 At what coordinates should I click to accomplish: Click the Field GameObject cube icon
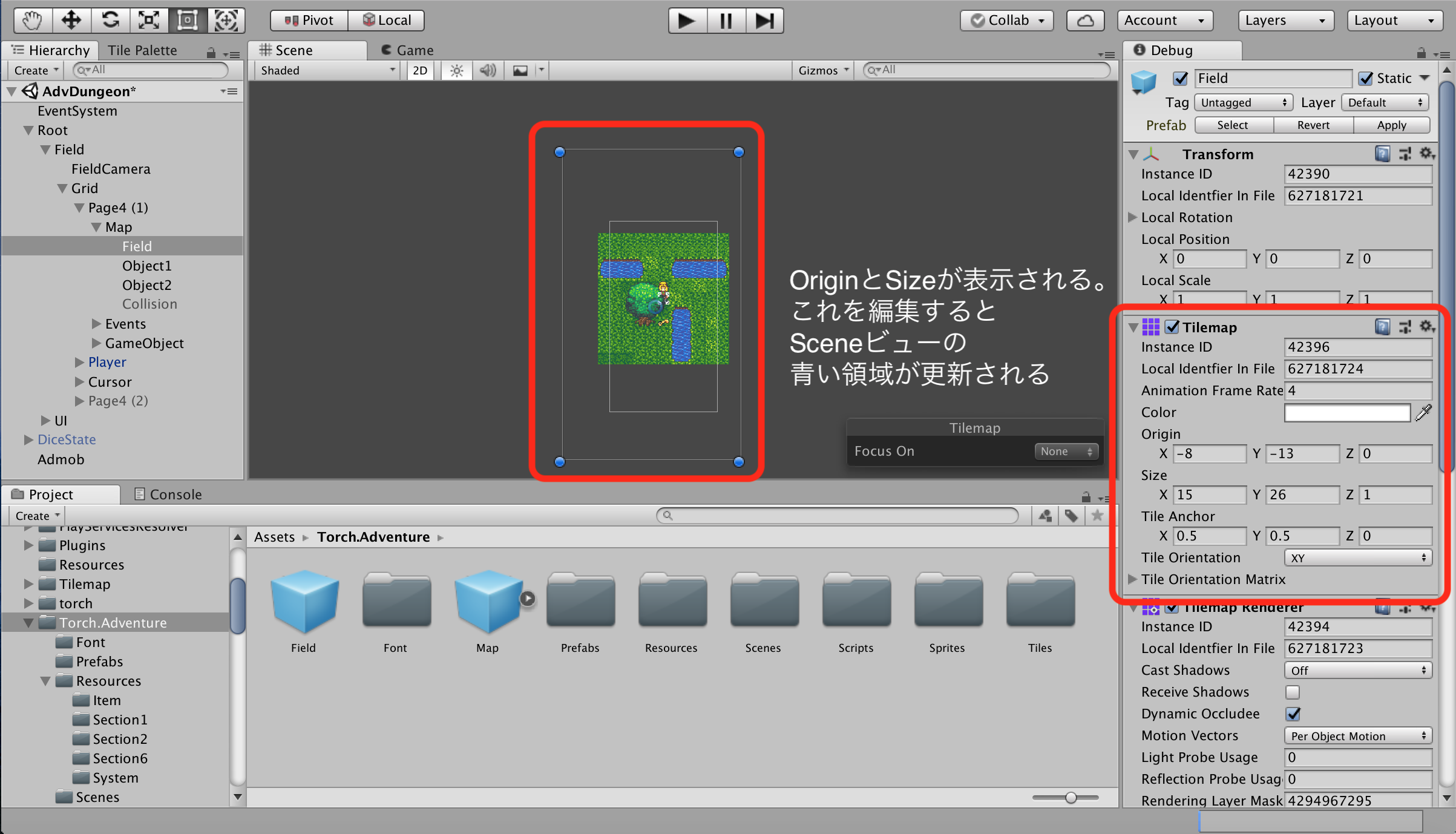1144,80
